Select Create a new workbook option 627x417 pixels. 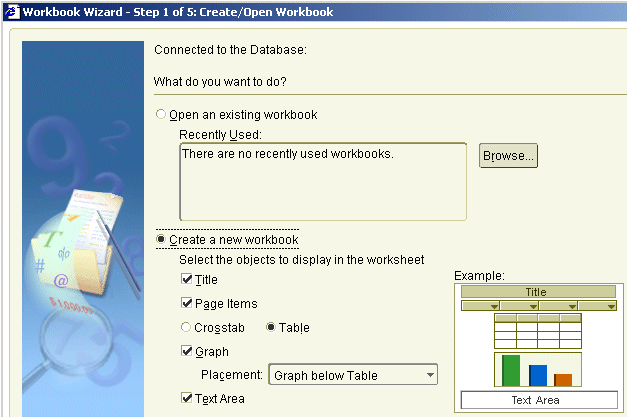point(161,239)
